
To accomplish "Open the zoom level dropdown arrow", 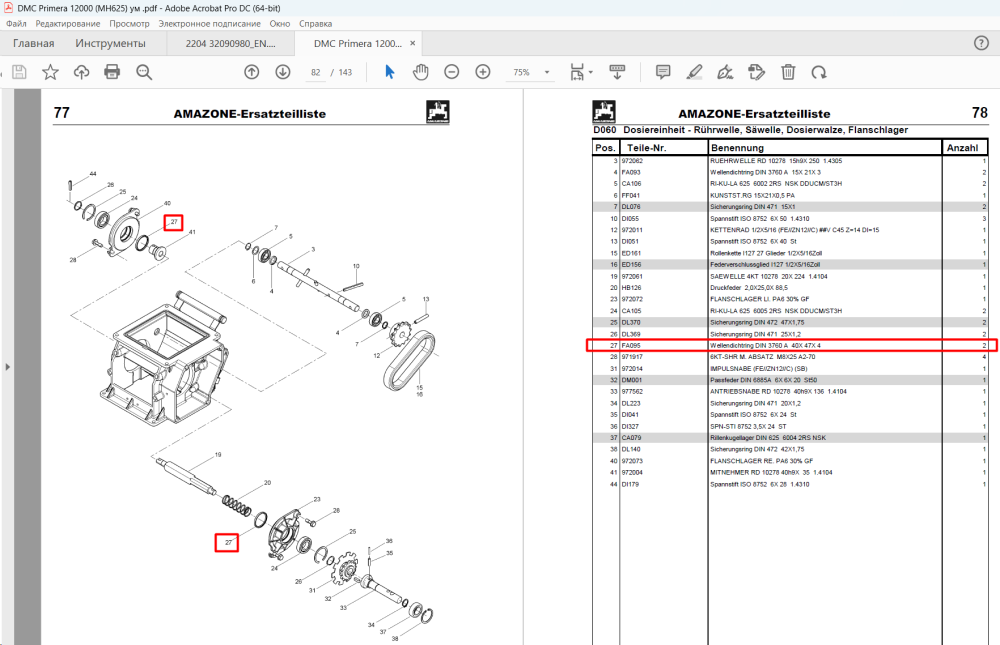I will pyautogui.click(x=547, y=72).
